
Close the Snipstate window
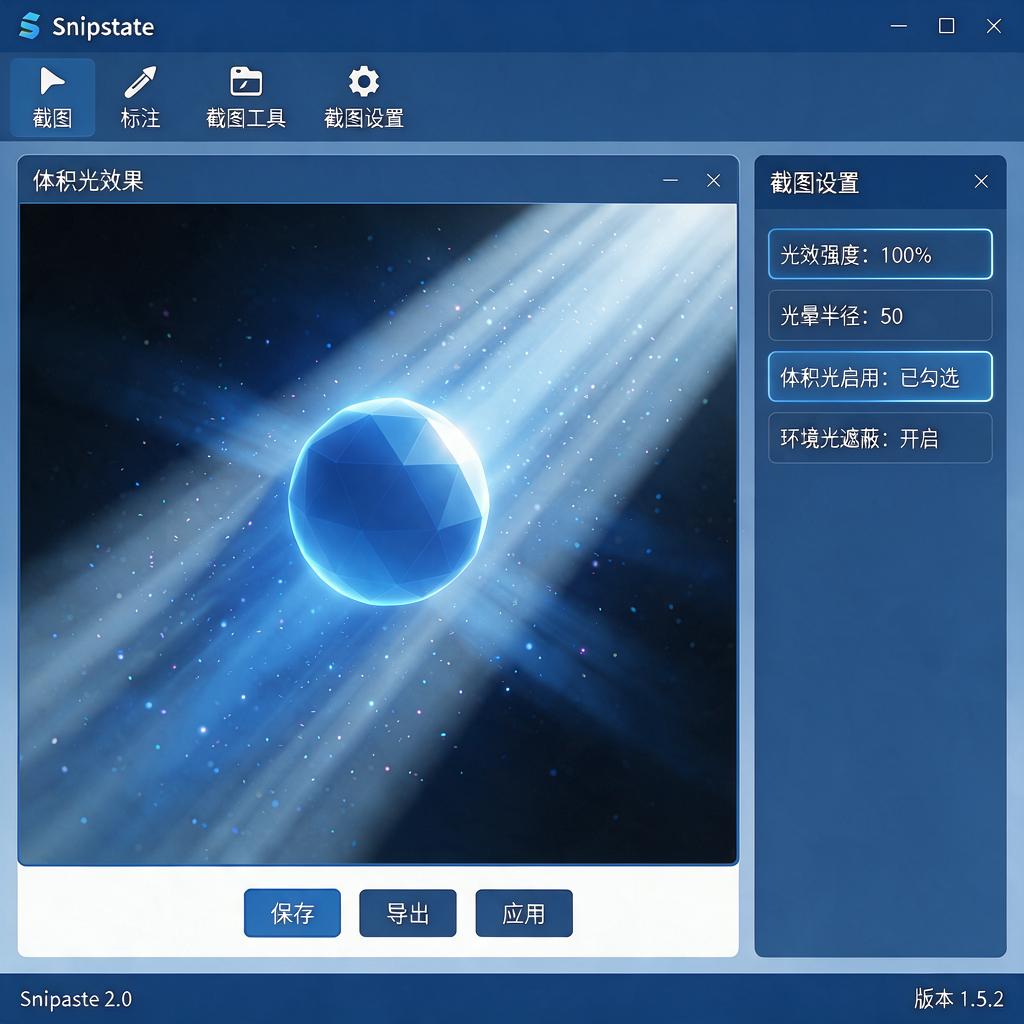tap(994, 26)
